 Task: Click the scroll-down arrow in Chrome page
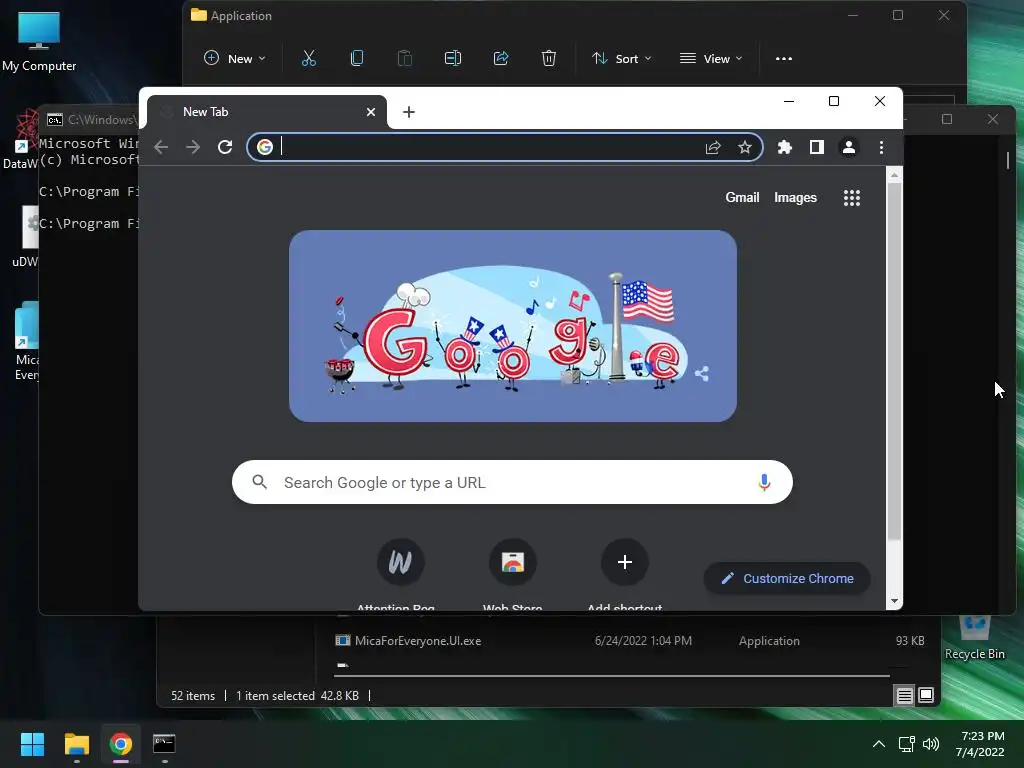tap(894, 601)
